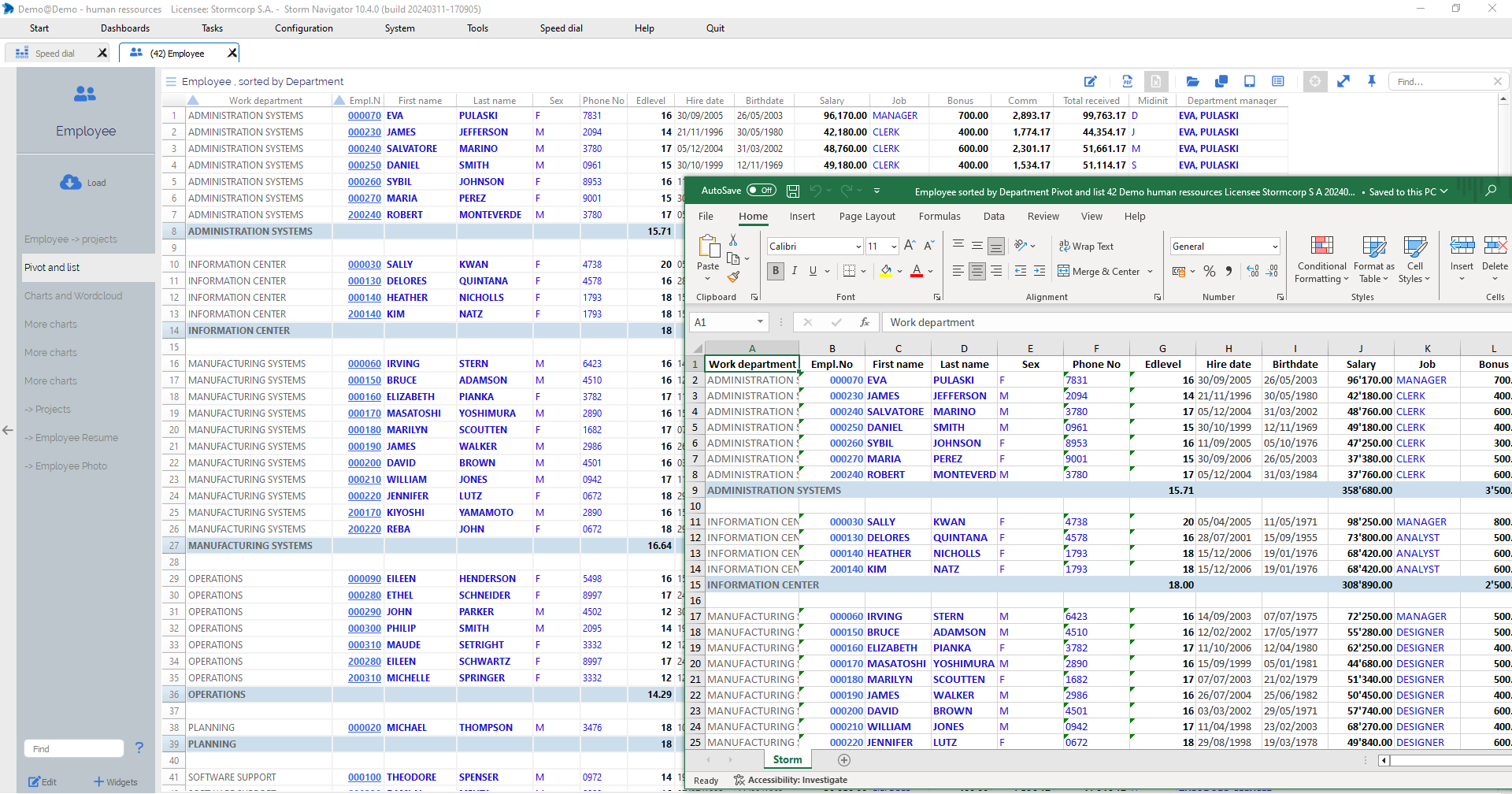Open Excel Data tab
The image size is (1512, 794).
(994, 216)
